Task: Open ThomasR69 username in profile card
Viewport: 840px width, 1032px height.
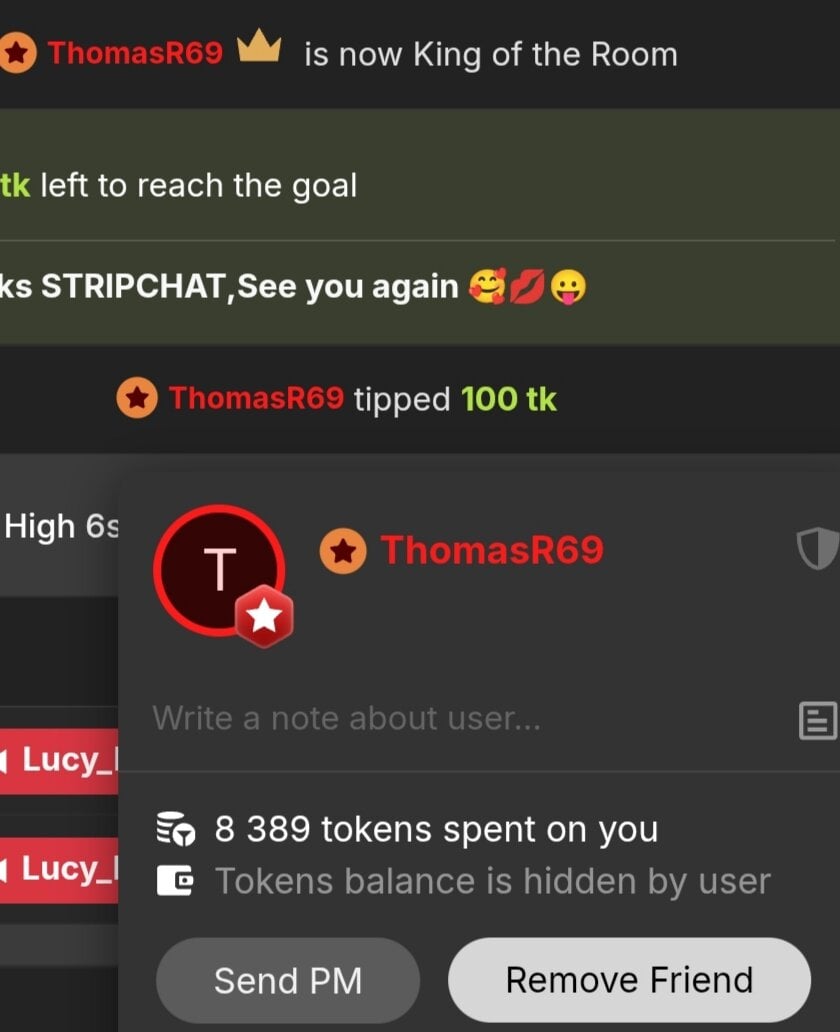Action: (x=492, y=550)
